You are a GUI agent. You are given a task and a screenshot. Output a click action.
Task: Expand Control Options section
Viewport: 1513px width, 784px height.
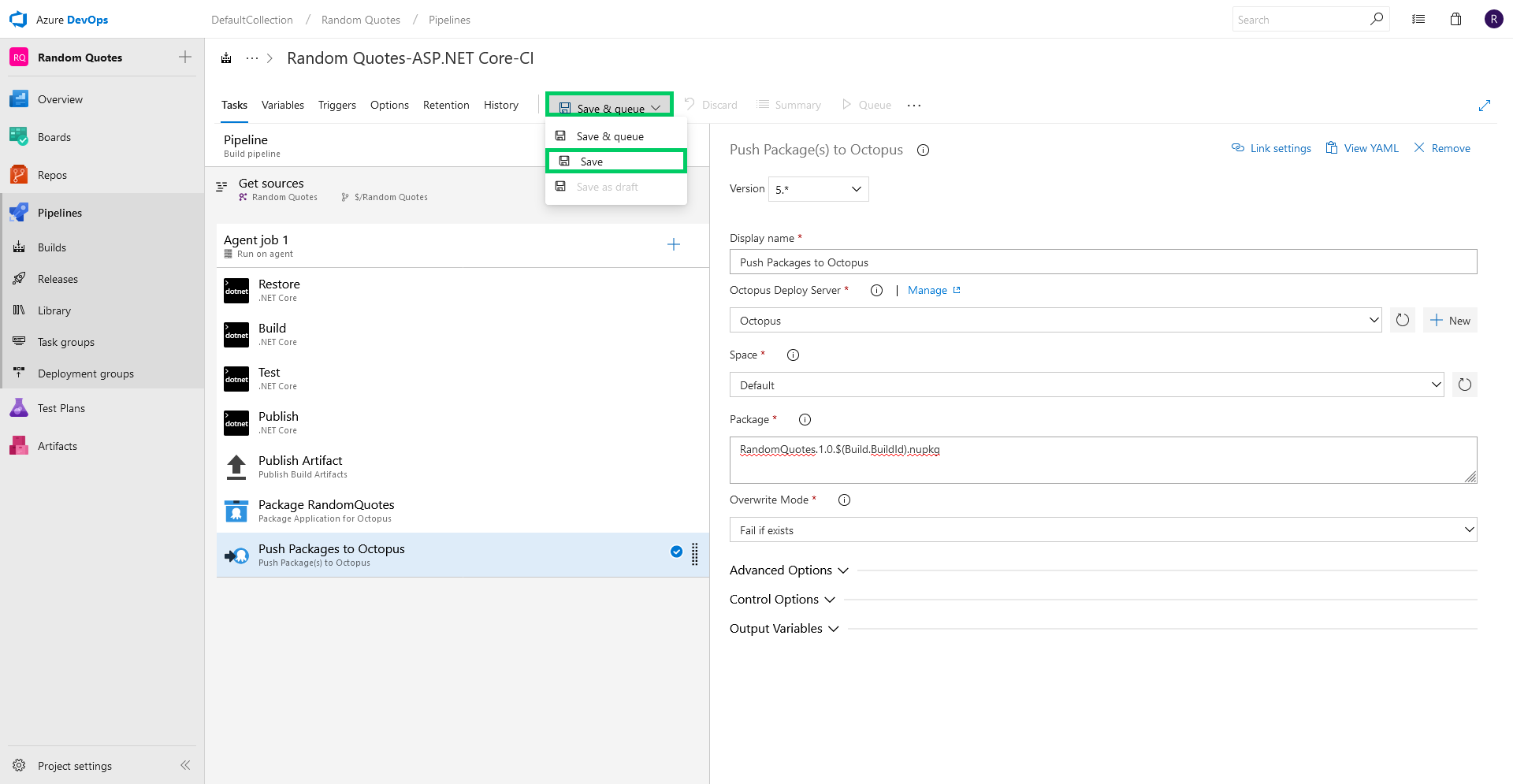point(783,600)
